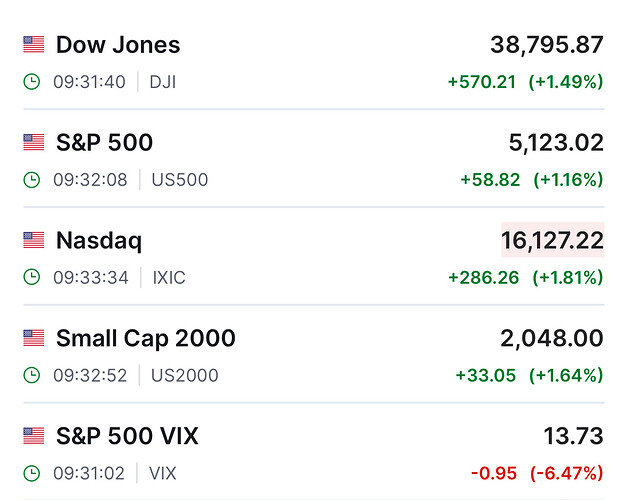This screenshot has height=500, width=628.
Task: Click the clock icon next to 09:32:08
Action: [32, 180]
